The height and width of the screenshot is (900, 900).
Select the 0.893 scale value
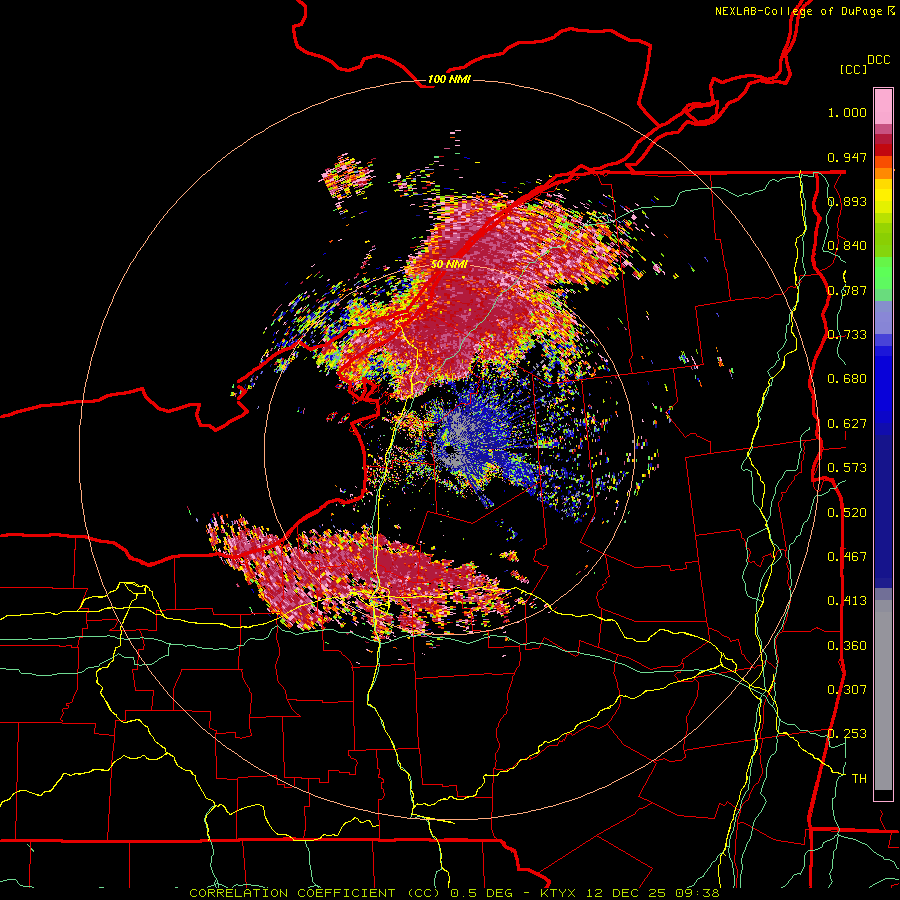coord(847,201)
